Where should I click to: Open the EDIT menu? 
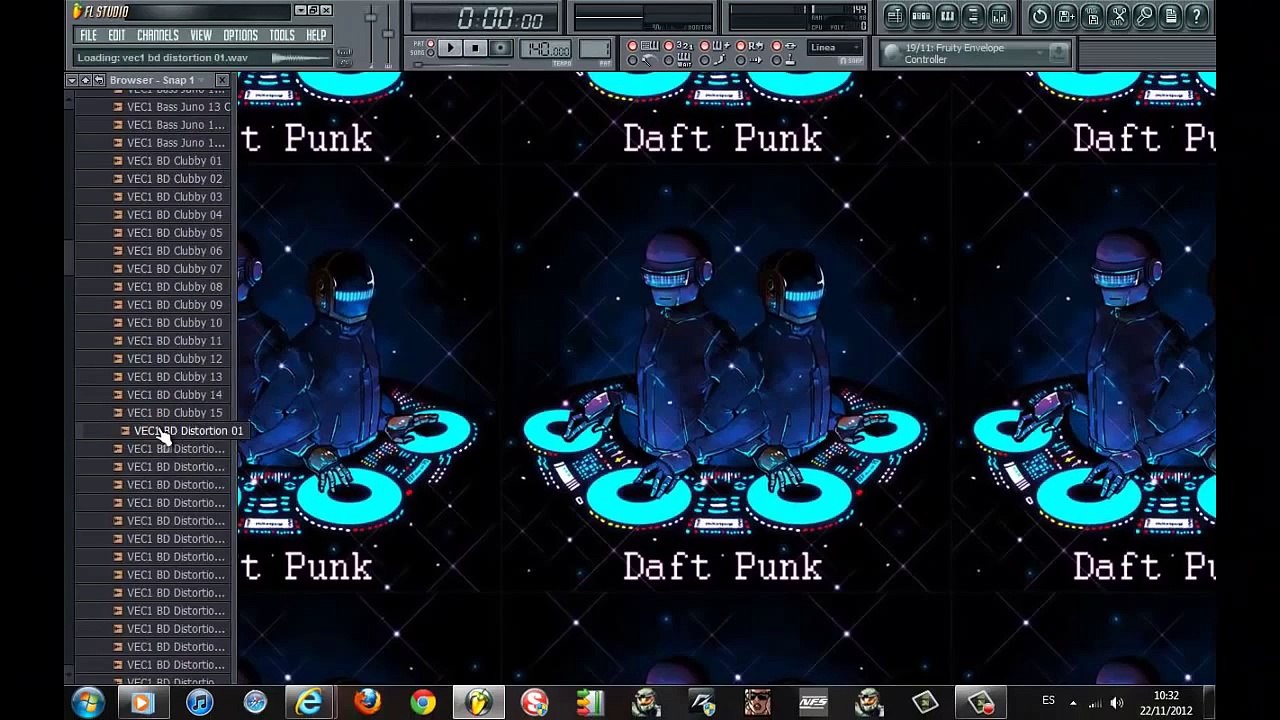pyautogui.click(x=117, y=35)
